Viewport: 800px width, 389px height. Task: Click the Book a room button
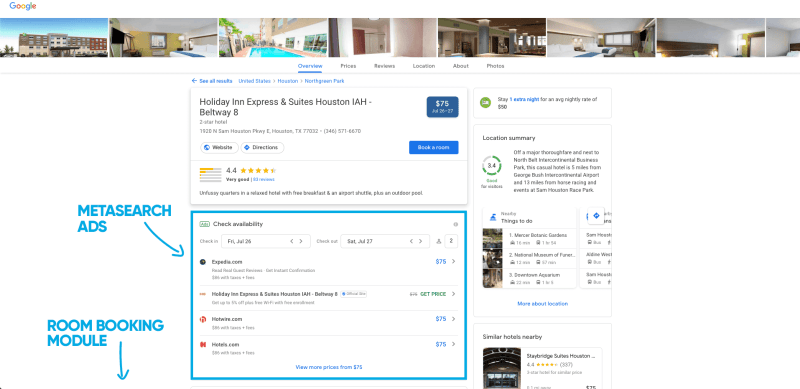[x=434, y=148]
